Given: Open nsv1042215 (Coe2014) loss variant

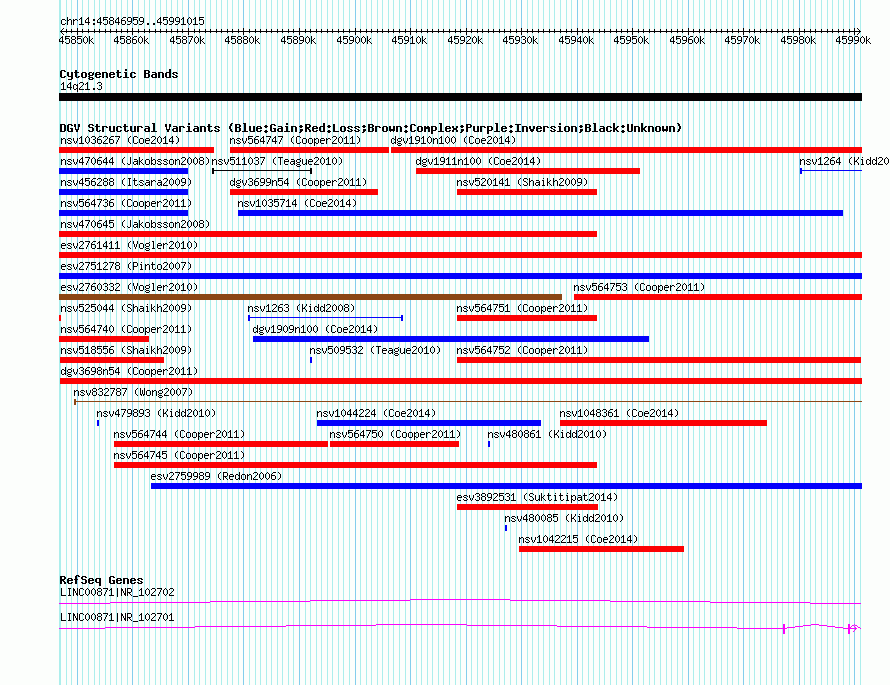Looking at the screenshot, I should [578, 539].
